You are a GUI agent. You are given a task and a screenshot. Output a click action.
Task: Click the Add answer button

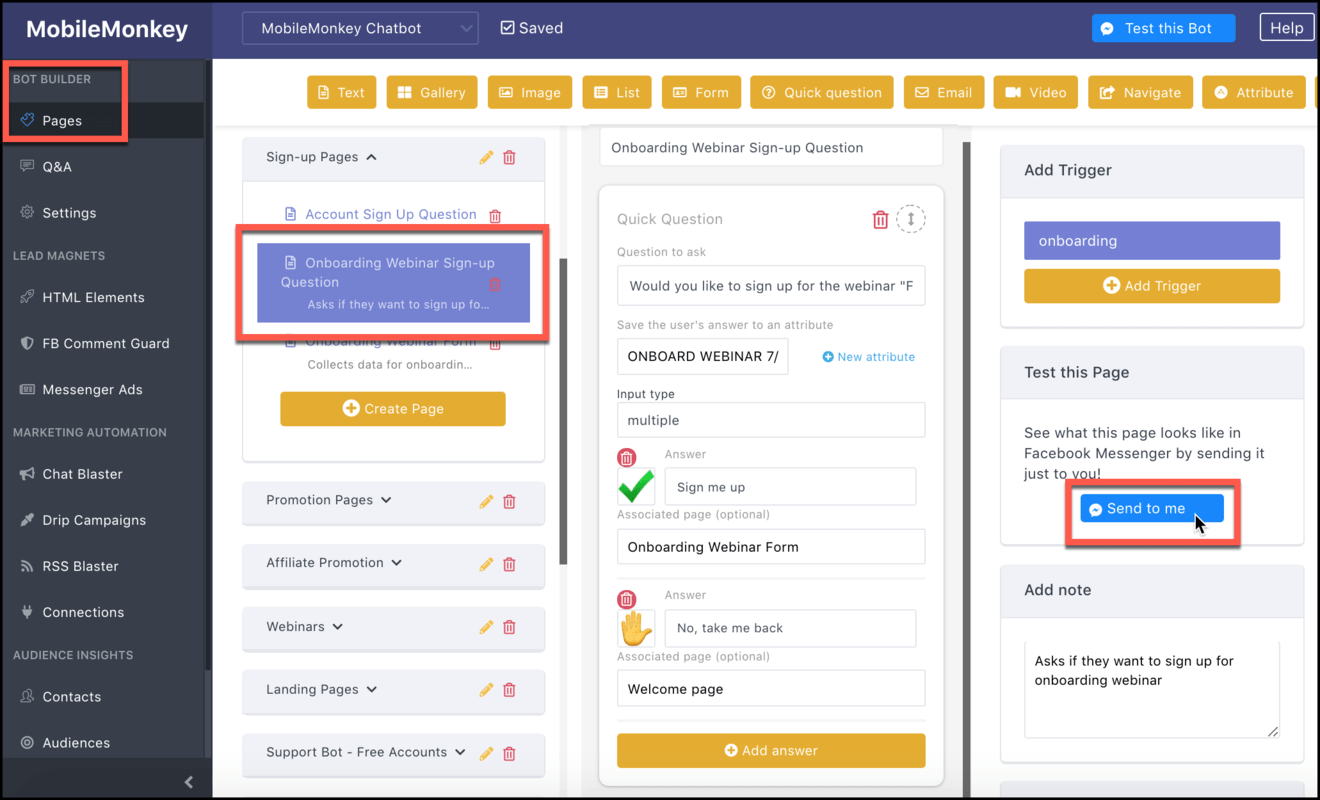770,751
